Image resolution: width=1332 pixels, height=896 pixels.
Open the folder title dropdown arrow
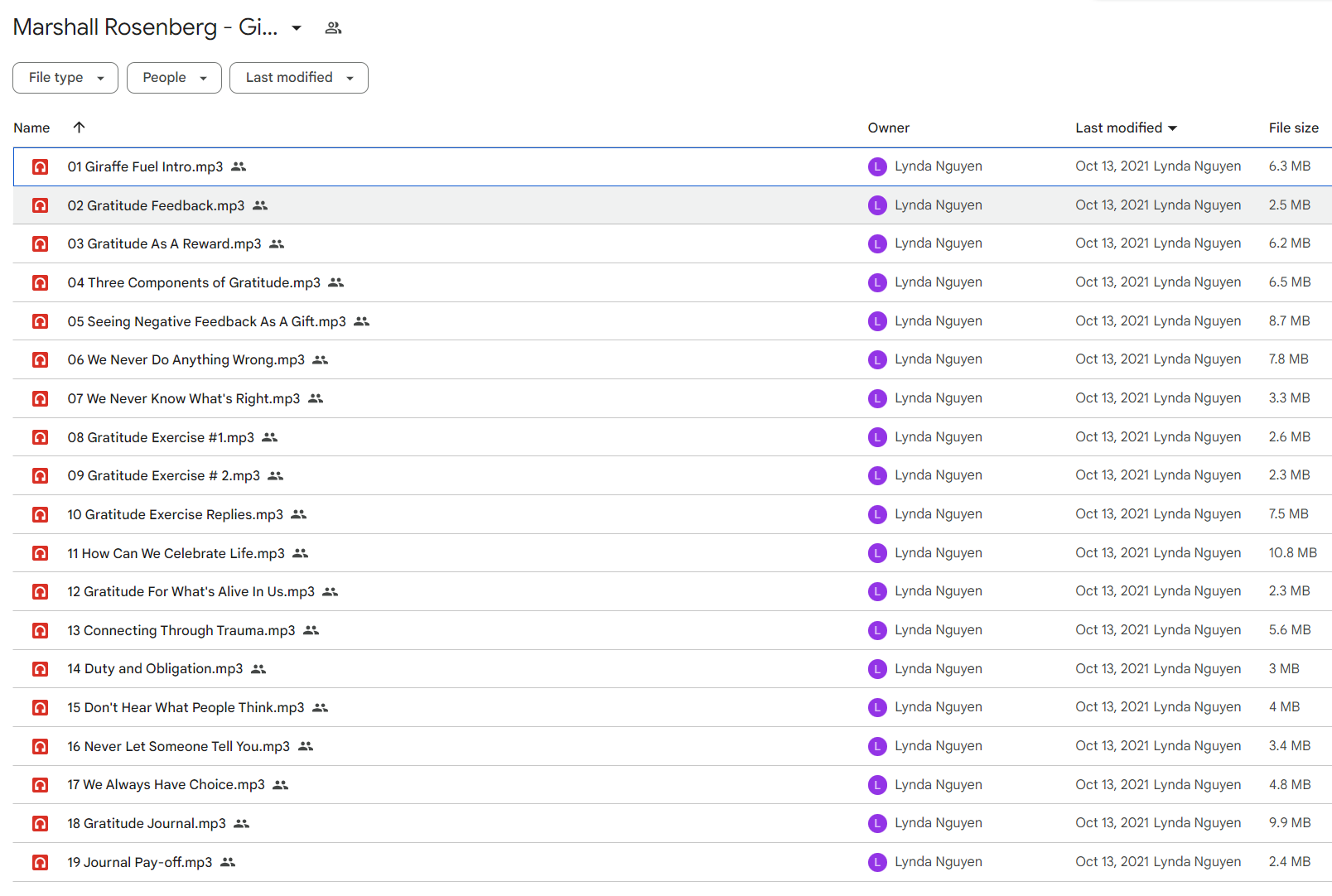pyautogui.click(x=297, y=28)
